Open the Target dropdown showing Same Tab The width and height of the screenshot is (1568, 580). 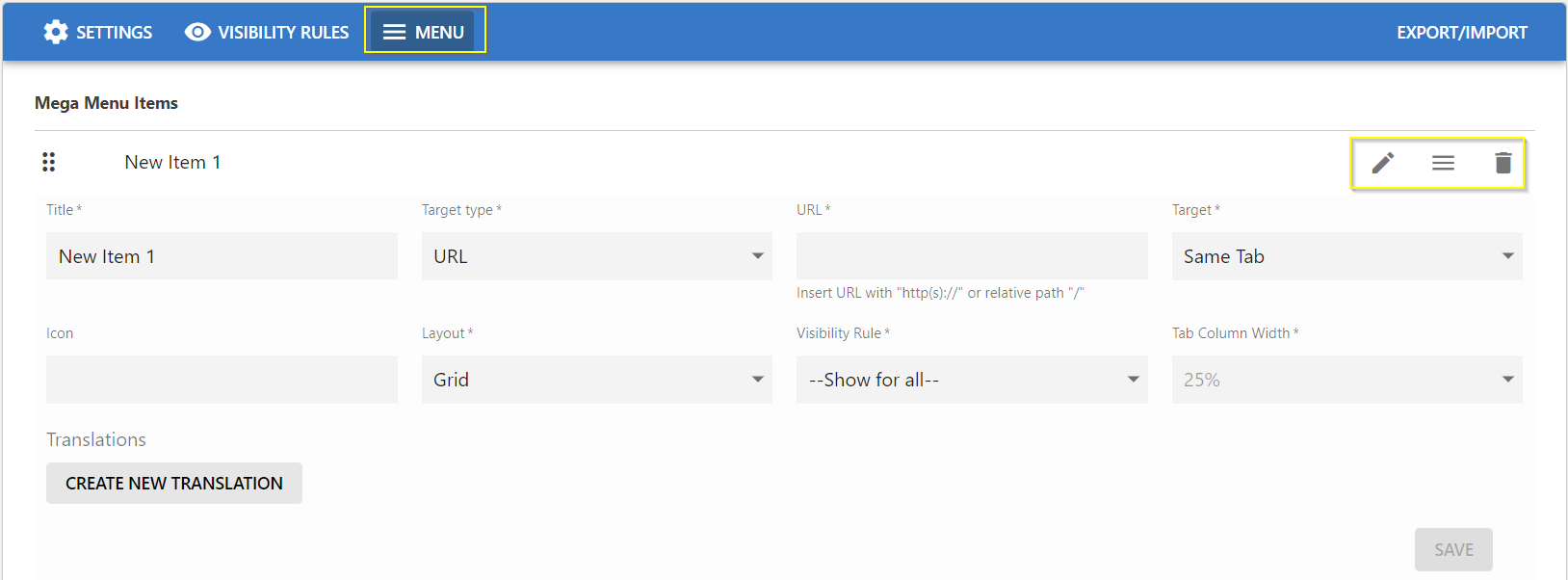[1346, 256]
